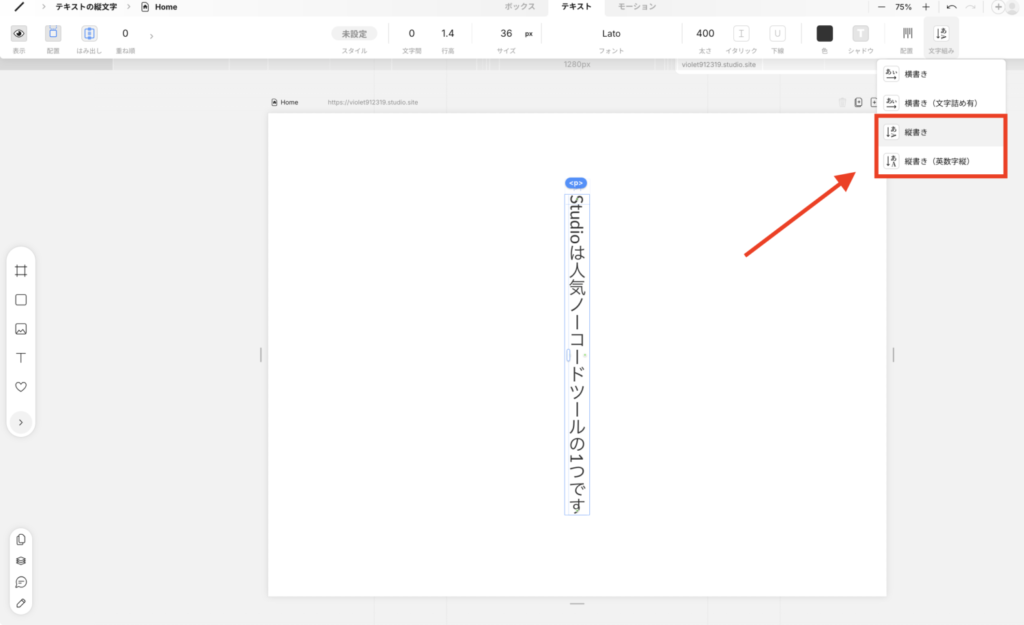Choose 縦書き vertical writing option
Viewport: 1024px width, 625px height.
[940, 132]
